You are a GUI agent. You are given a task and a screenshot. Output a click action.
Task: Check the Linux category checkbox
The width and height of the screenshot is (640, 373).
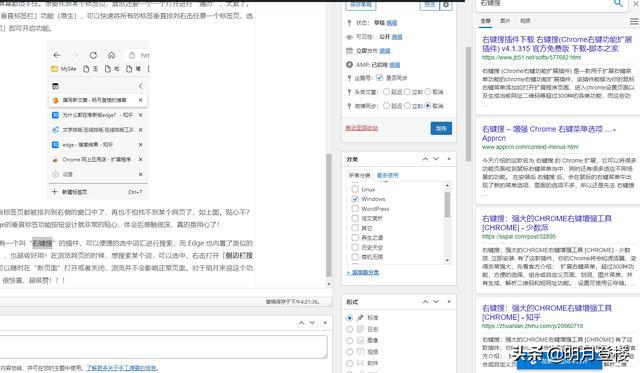click(x=355, y=189)
